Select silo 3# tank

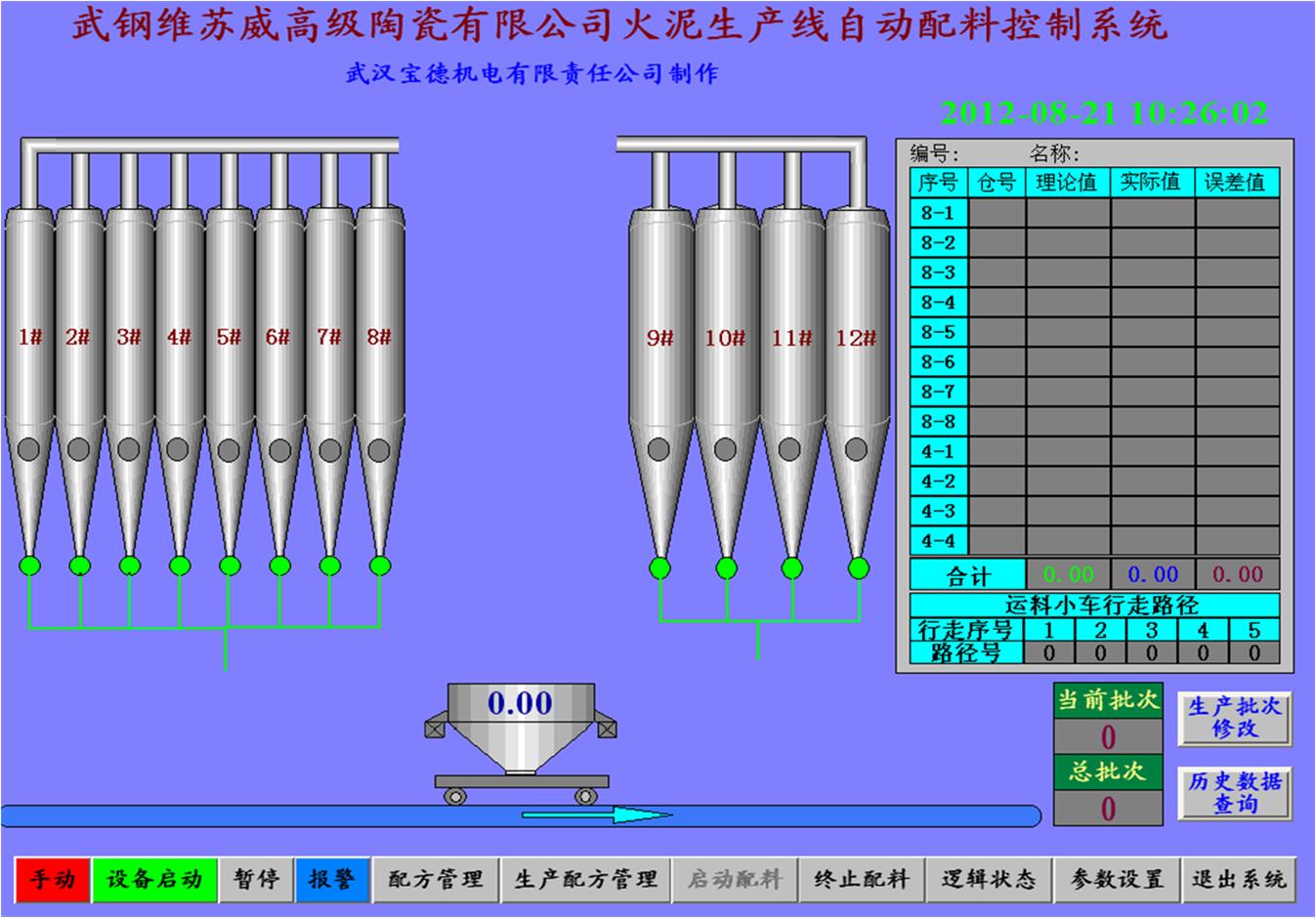pyautogui.click(x=129, y=381)
